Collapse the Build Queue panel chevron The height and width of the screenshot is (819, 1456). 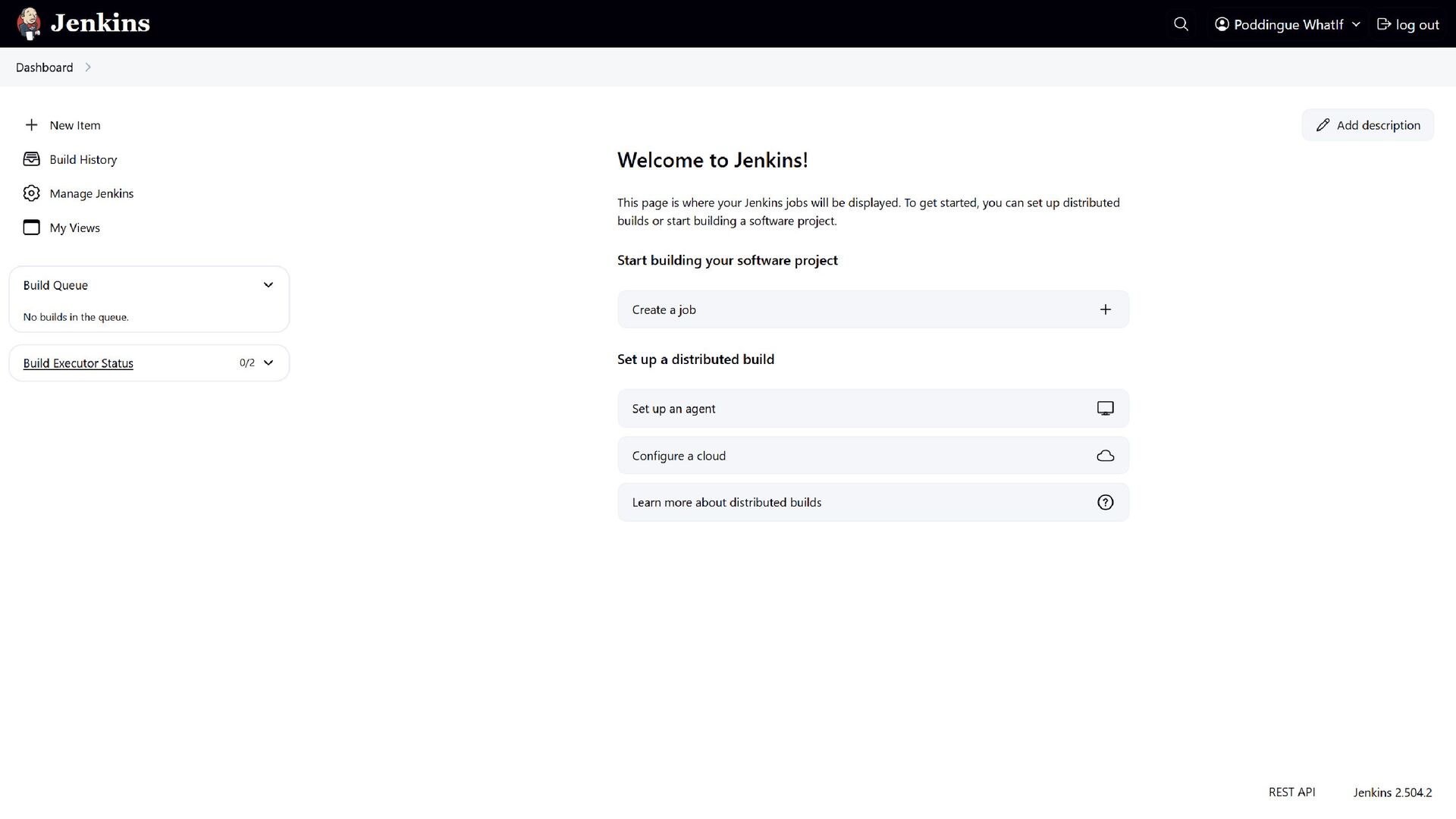(x=268, y=285)
